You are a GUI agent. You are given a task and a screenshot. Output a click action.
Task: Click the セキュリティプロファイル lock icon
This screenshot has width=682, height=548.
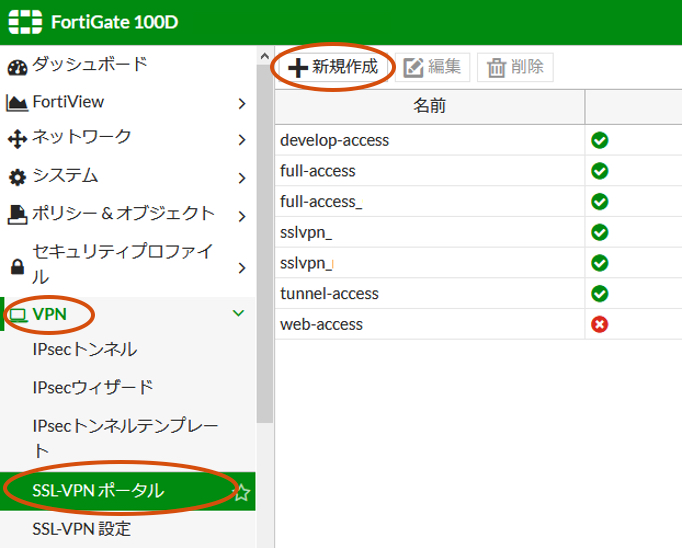(17, 266)
